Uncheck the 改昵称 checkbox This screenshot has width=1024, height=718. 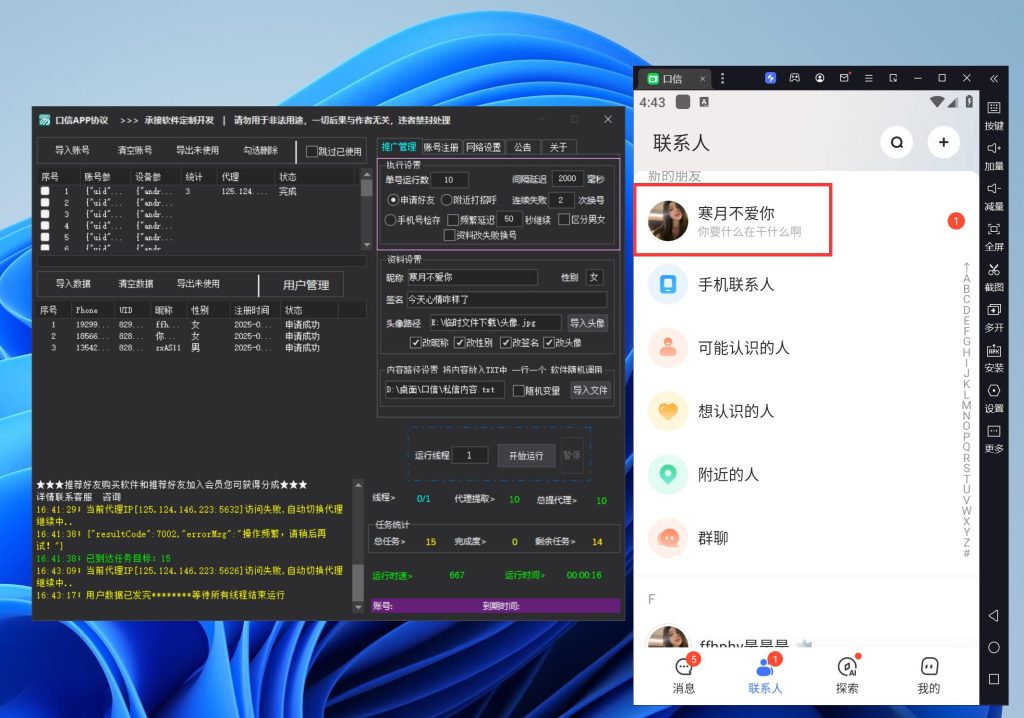click(416, 343)
